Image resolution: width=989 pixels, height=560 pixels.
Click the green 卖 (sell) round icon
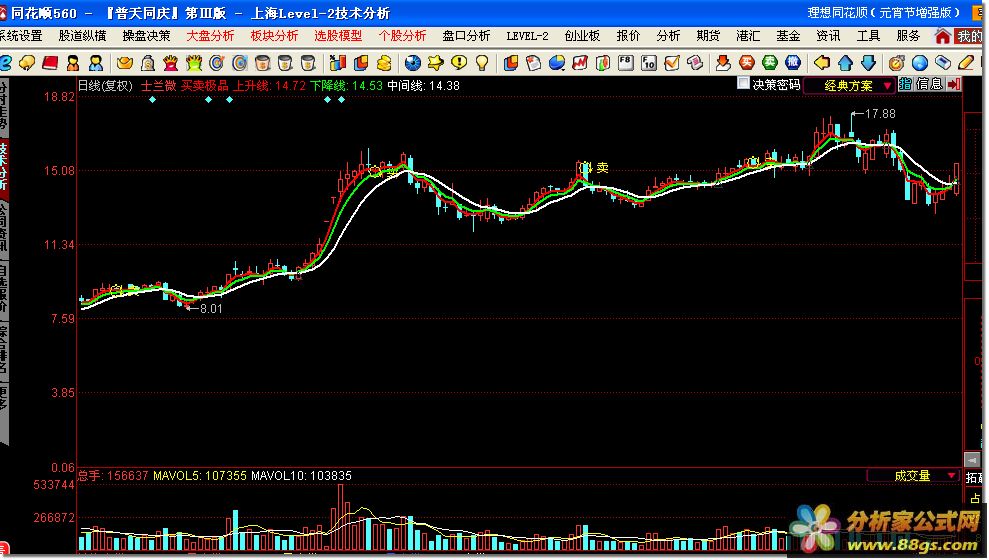(770, 62)
